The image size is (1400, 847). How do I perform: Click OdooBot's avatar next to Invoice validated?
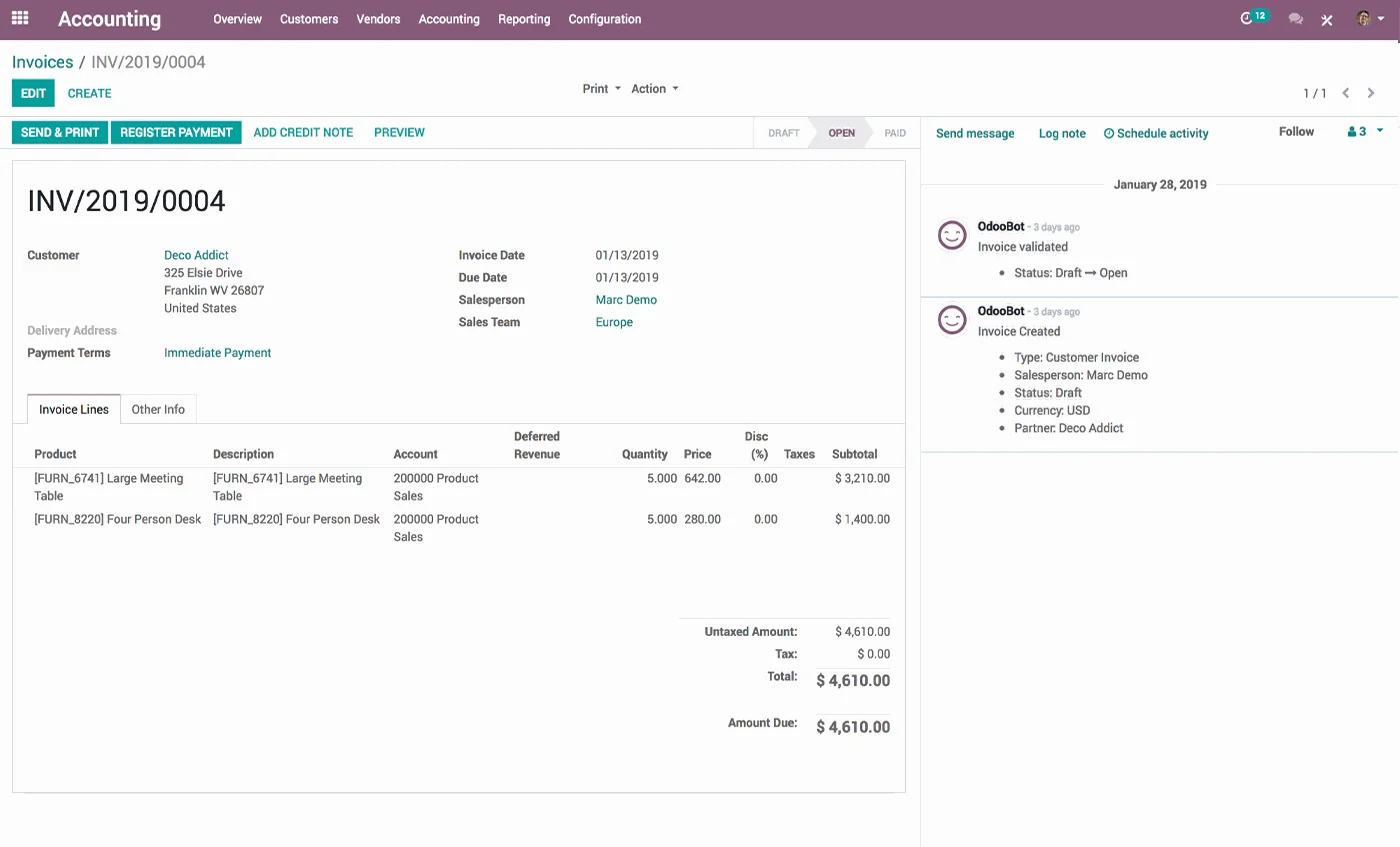(x=951, y=236)
